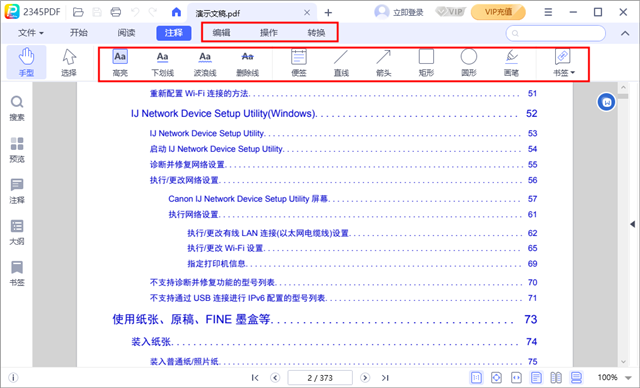Toggle single page view mode
This screenshot has height=388, width=640.
[x=536, y=378]
